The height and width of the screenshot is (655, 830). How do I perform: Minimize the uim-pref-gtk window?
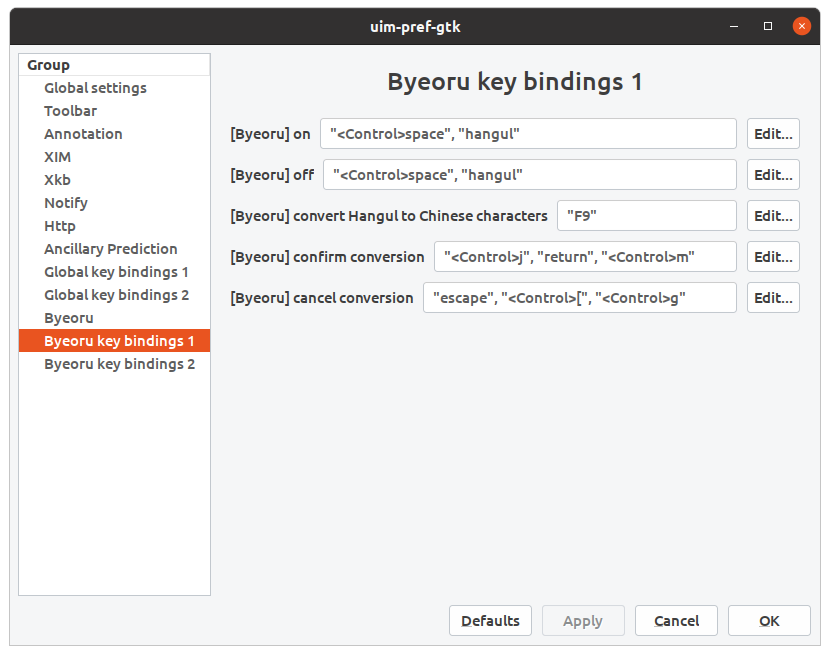coord(734,26)
